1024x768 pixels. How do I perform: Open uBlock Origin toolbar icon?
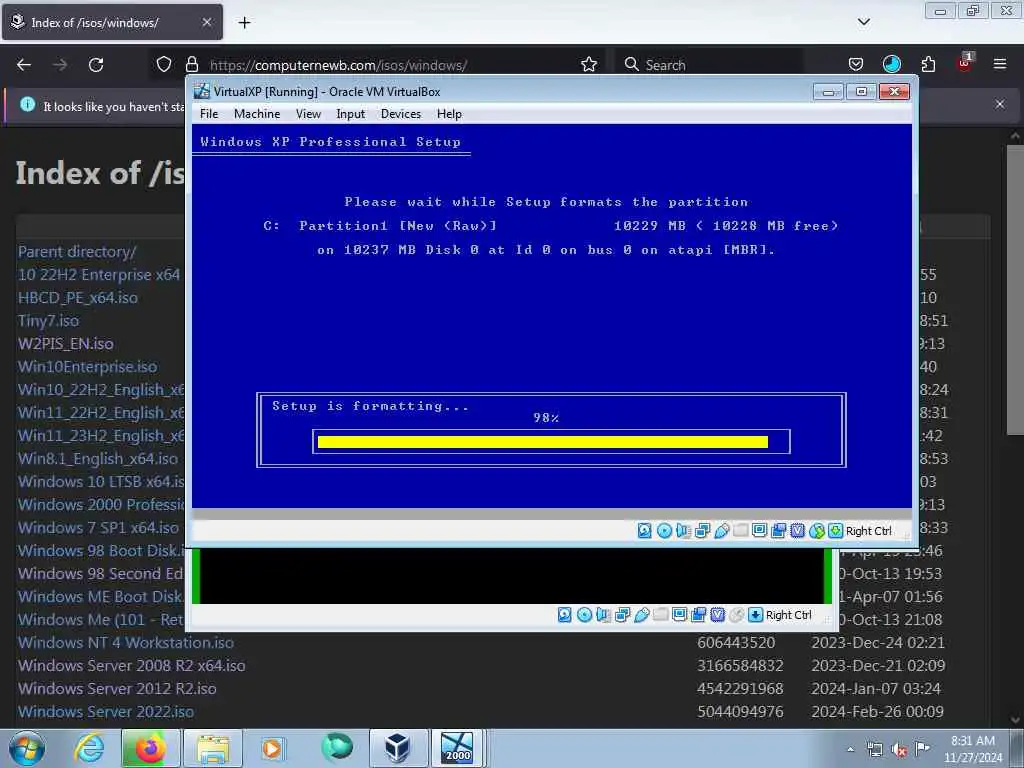point(964,63)
